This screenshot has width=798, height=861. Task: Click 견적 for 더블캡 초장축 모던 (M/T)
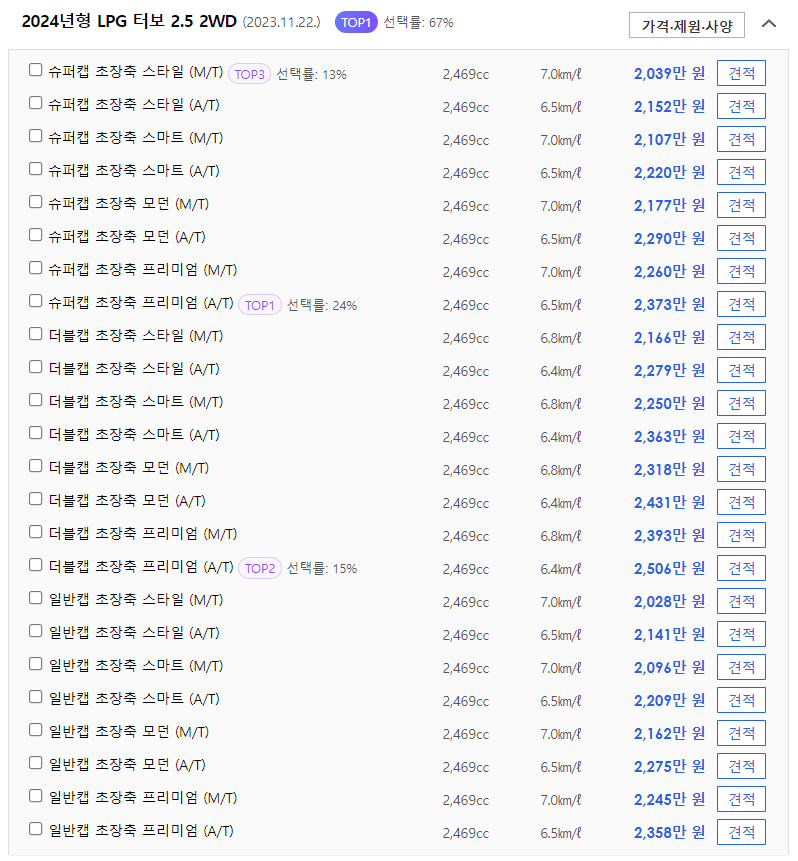point(741,469)
